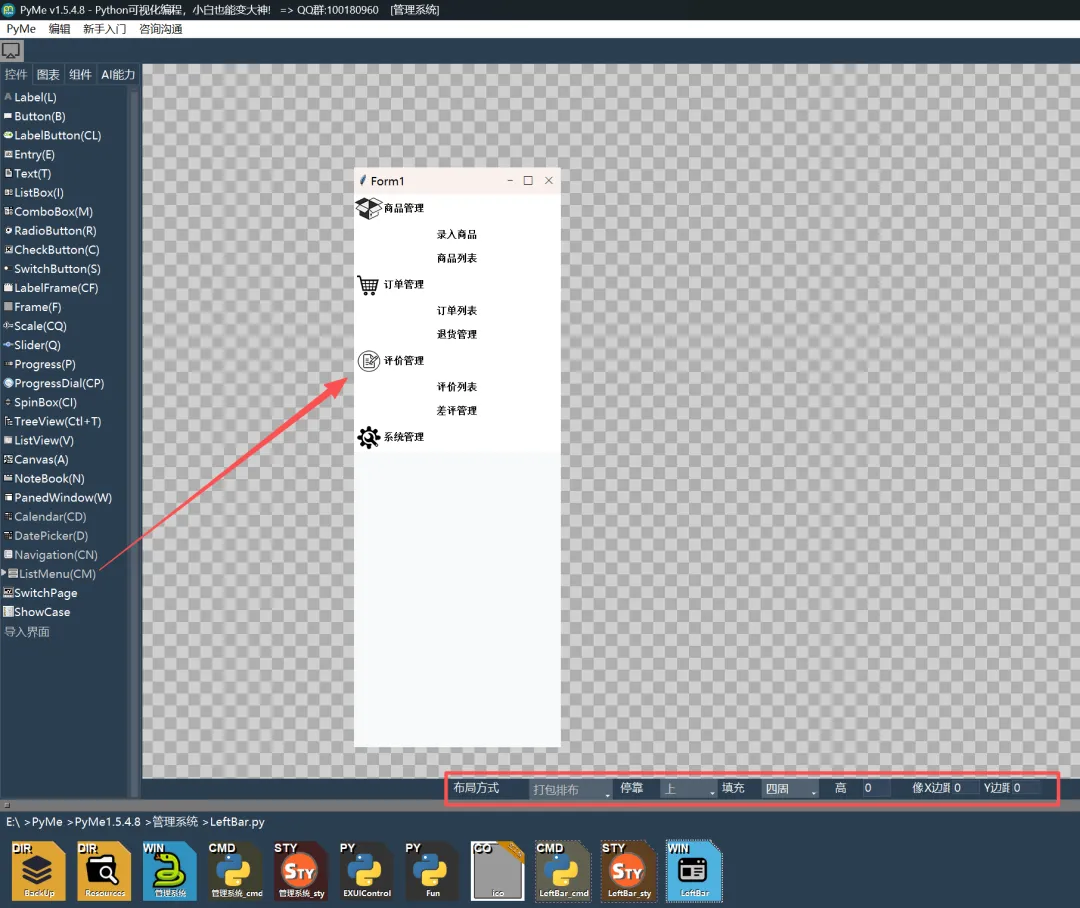
Task: Pick the ComboBox(M) widget
Action: coord(48,211)
